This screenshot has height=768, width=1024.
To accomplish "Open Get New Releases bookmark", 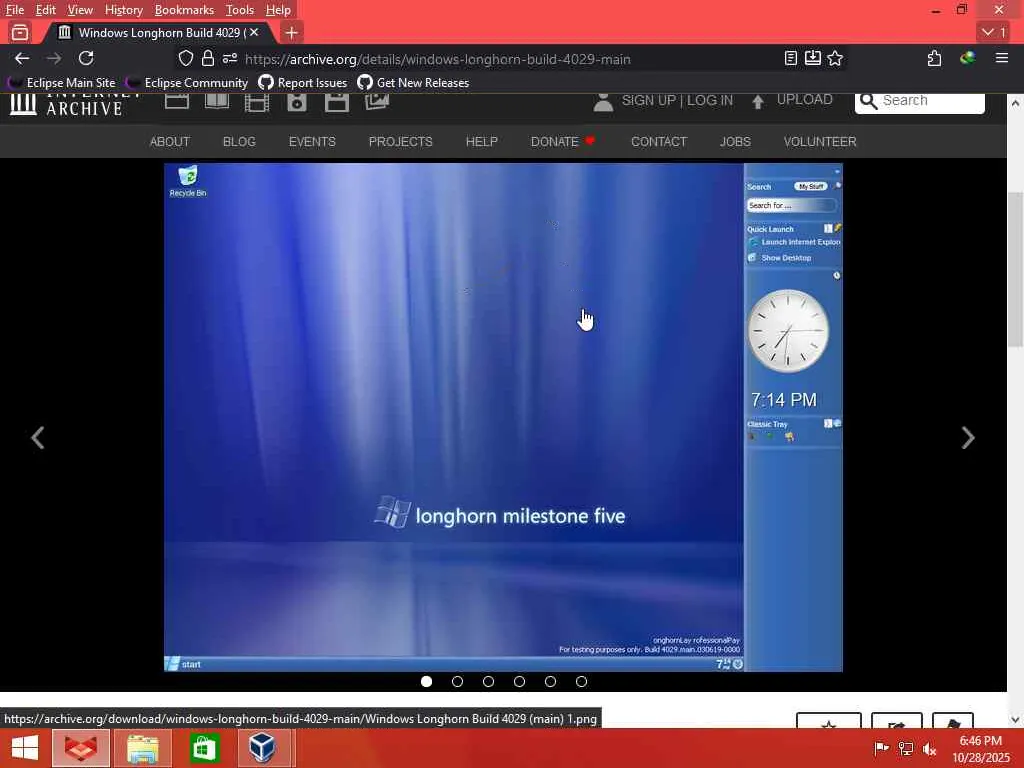I will pyautogui.click(x=413, y=83).
